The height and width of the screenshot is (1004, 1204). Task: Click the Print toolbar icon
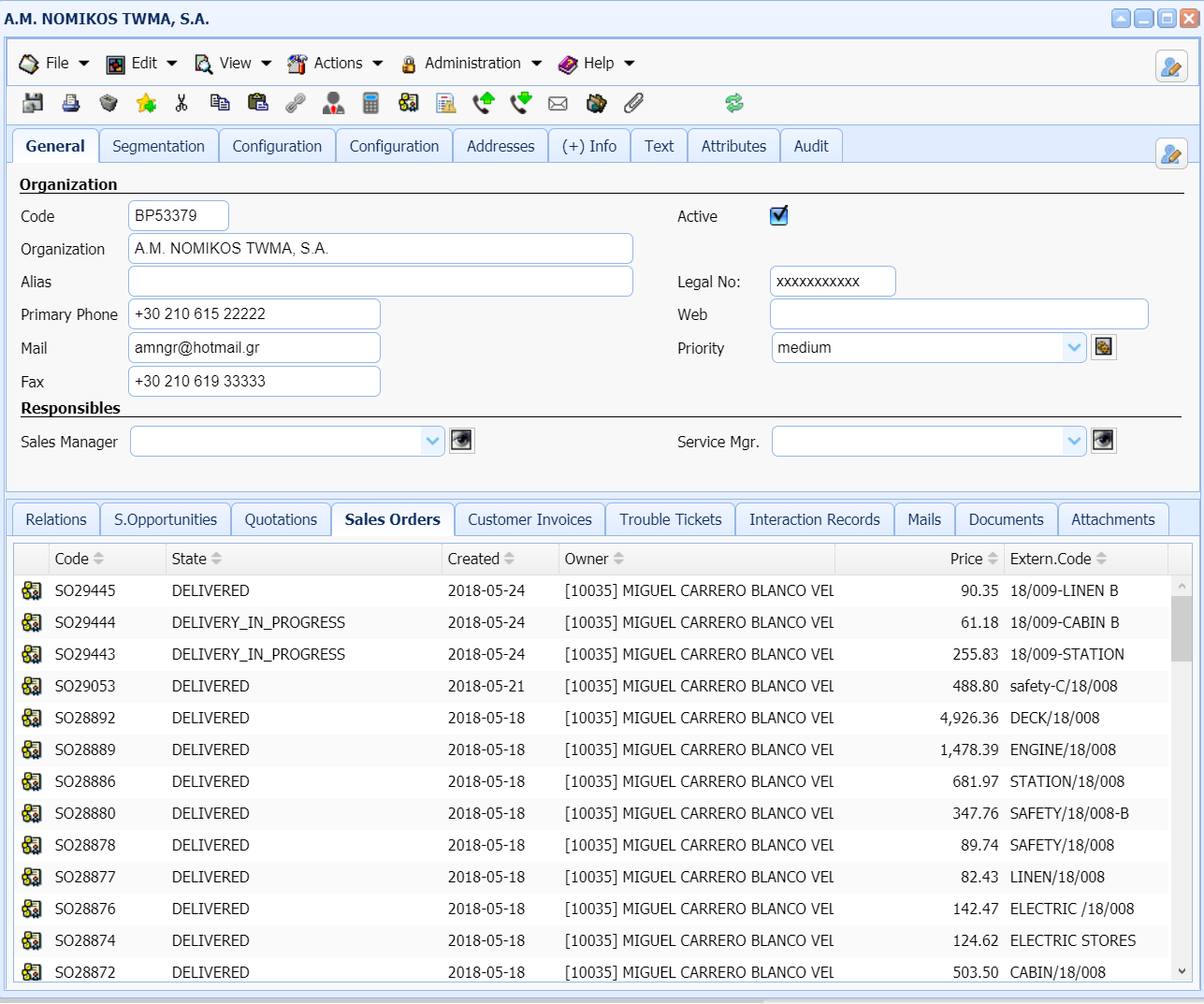(71, 104)
